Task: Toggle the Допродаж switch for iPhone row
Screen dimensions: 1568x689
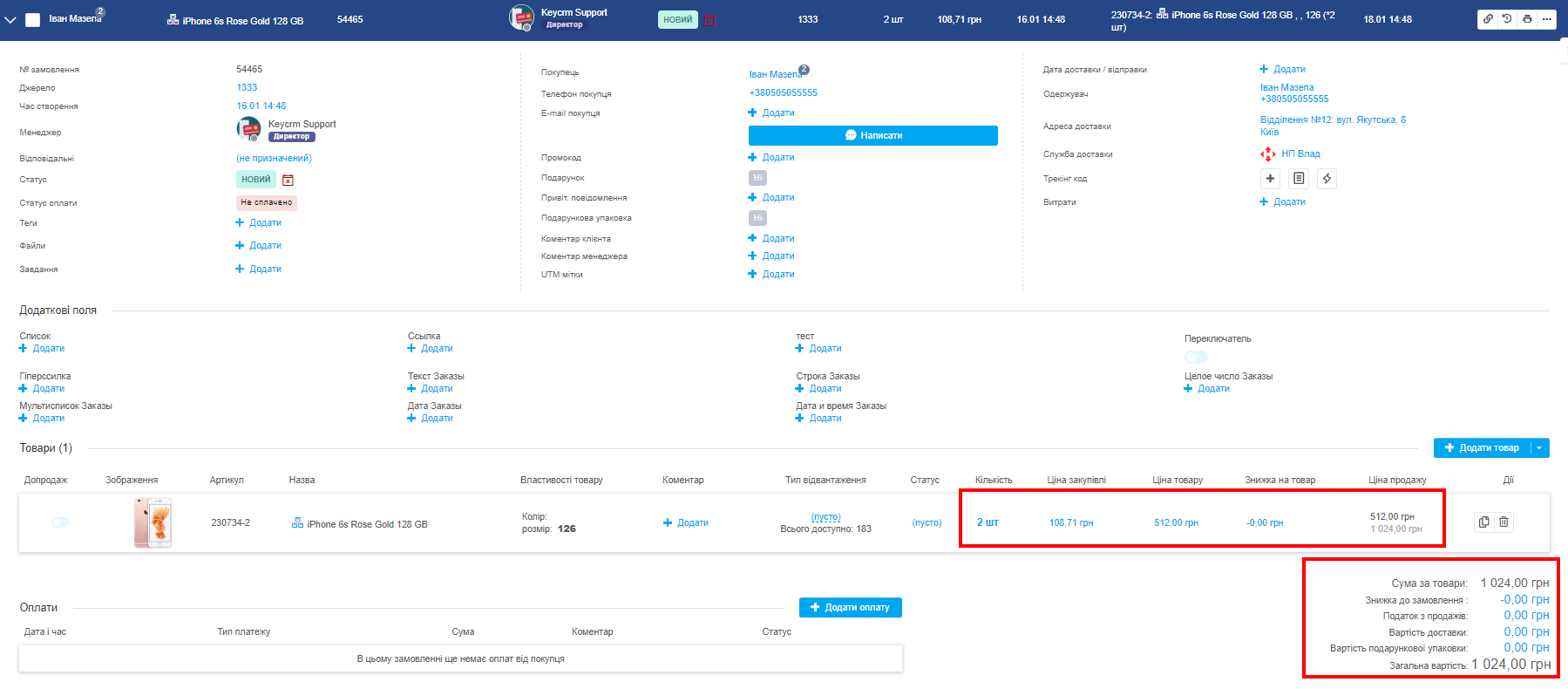Action: pyautogui.click(x=60, y=522)
